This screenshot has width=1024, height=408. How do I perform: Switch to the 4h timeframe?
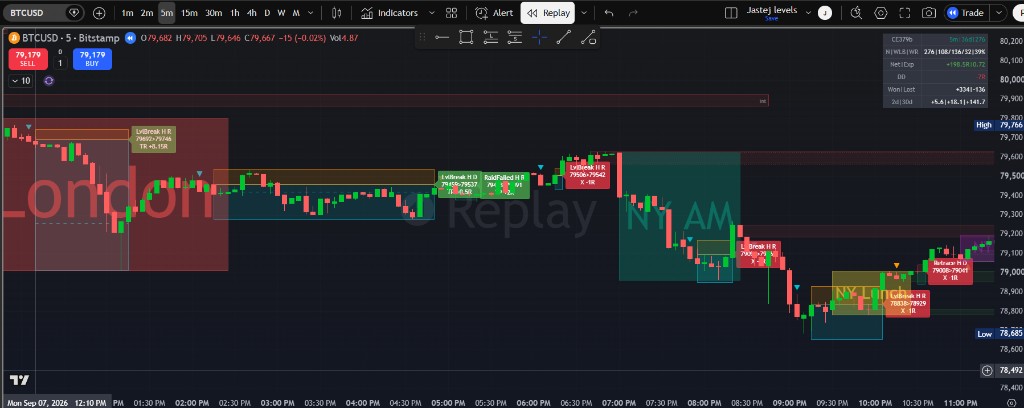click(251, 12)
